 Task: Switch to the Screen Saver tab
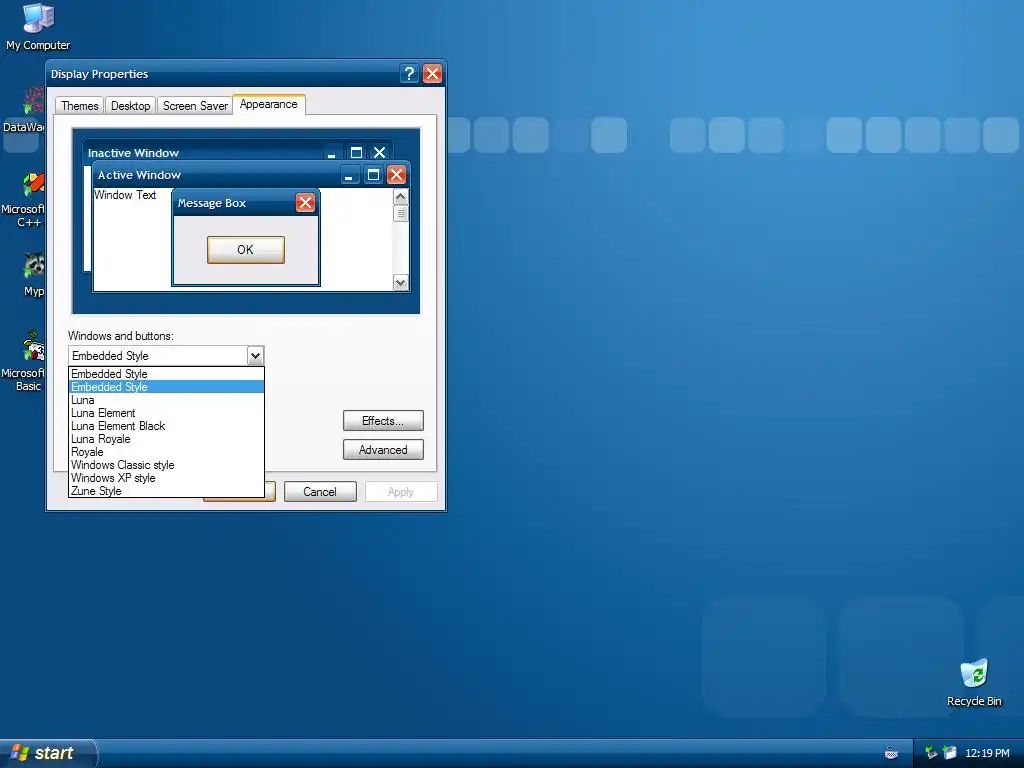195,106
